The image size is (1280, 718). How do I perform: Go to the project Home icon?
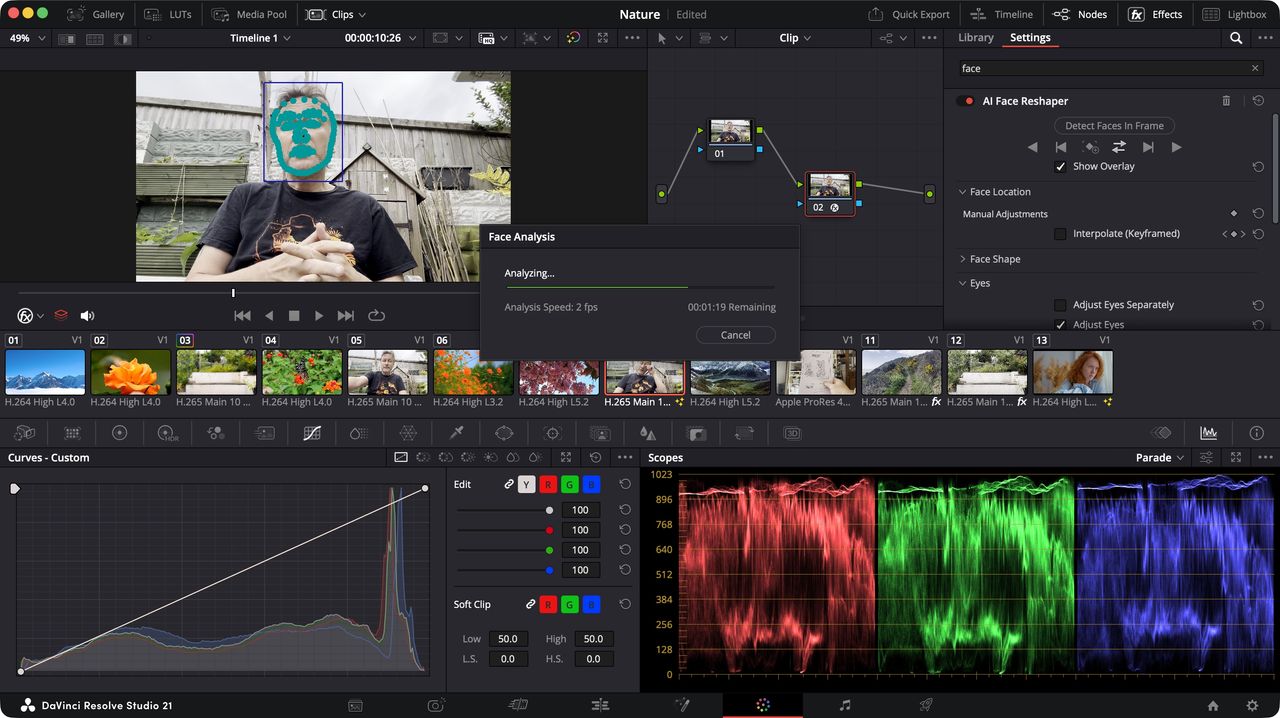tap(1213, 705)
